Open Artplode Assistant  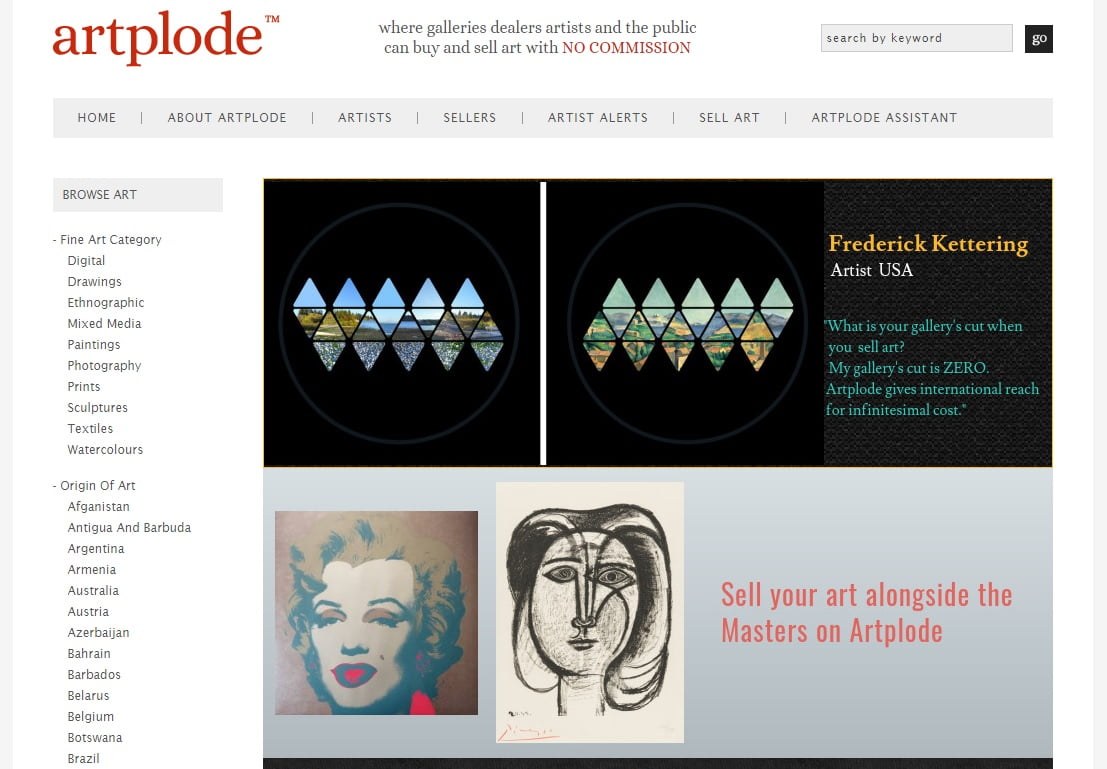coord(884,118)
